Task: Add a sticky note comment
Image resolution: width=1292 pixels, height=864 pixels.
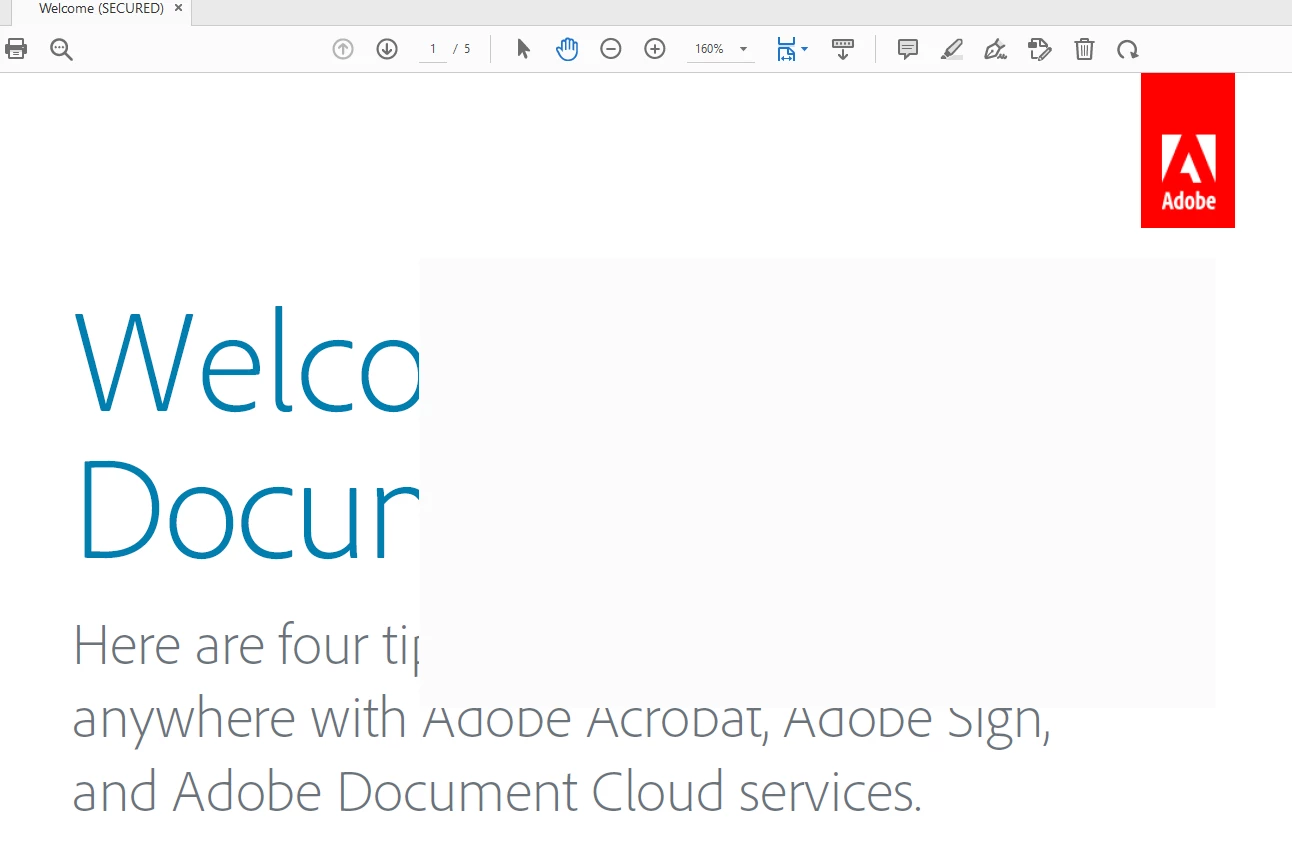Action: (x=908, y=49)
